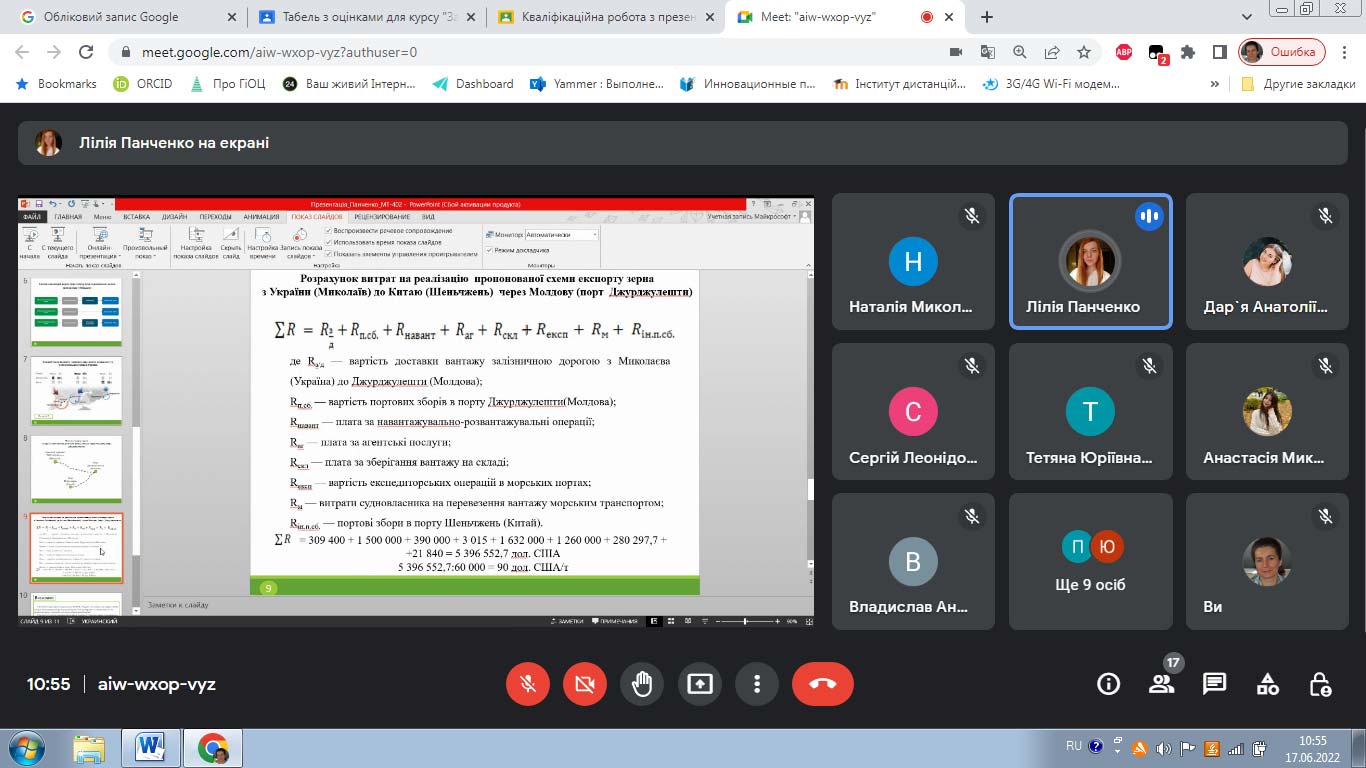
Task: Open the Chrome tab search dropdown
Action: click(x=1246, y=17)
